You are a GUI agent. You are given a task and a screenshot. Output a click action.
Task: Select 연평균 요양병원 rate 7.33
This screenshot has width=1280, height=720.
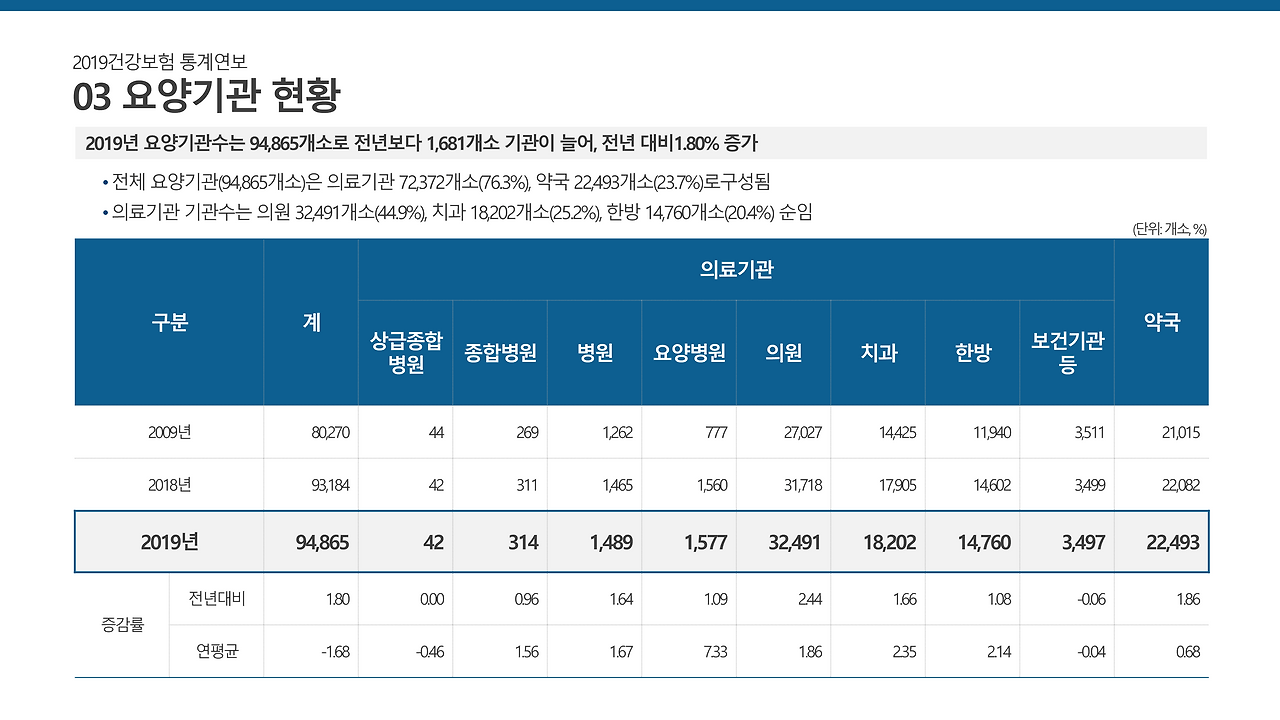pyautogui.click(x=715, y=652)
